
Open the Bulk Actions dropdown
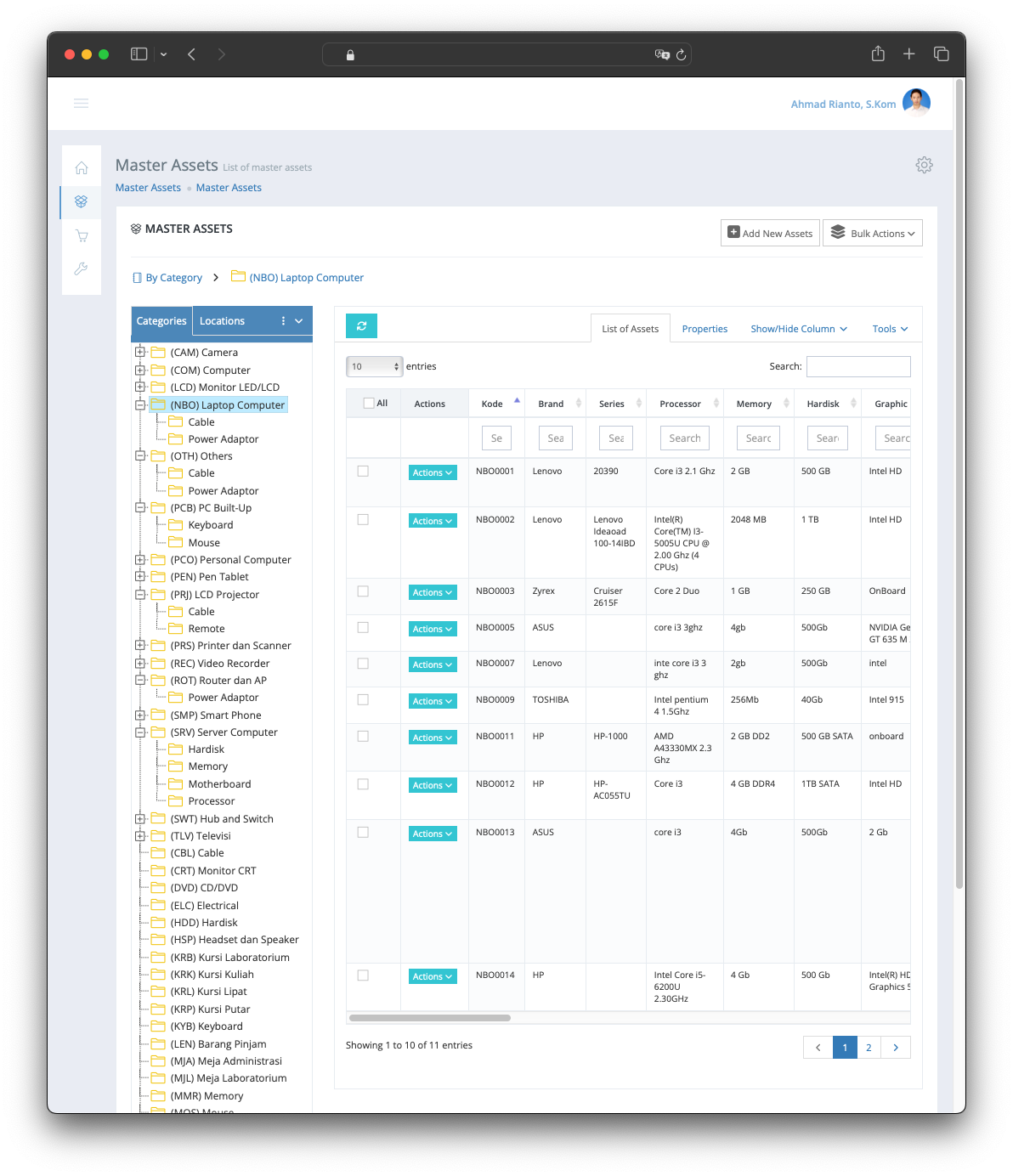[x=872, y=234]
